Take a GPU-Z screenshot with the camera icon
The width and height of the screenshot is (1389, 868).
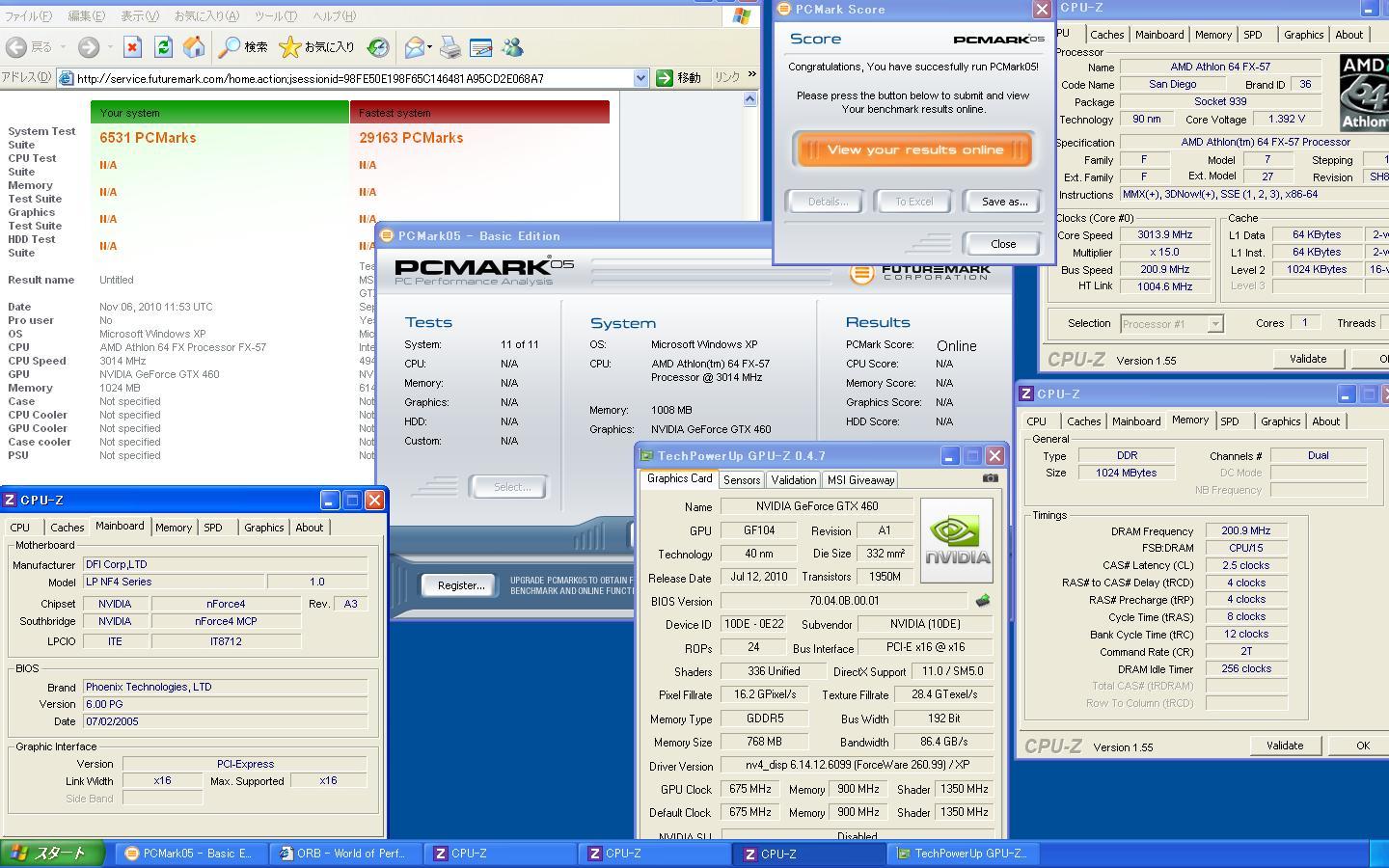point(991,477)
